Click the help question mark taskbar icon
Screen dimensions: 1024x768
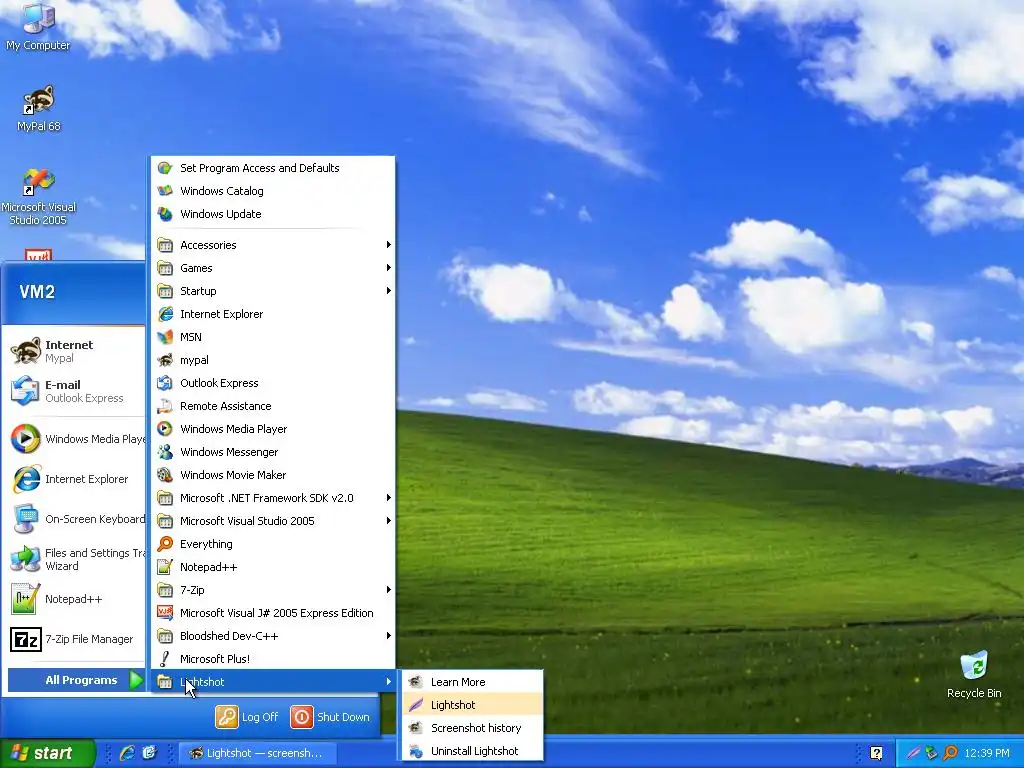tap(876, 753)
